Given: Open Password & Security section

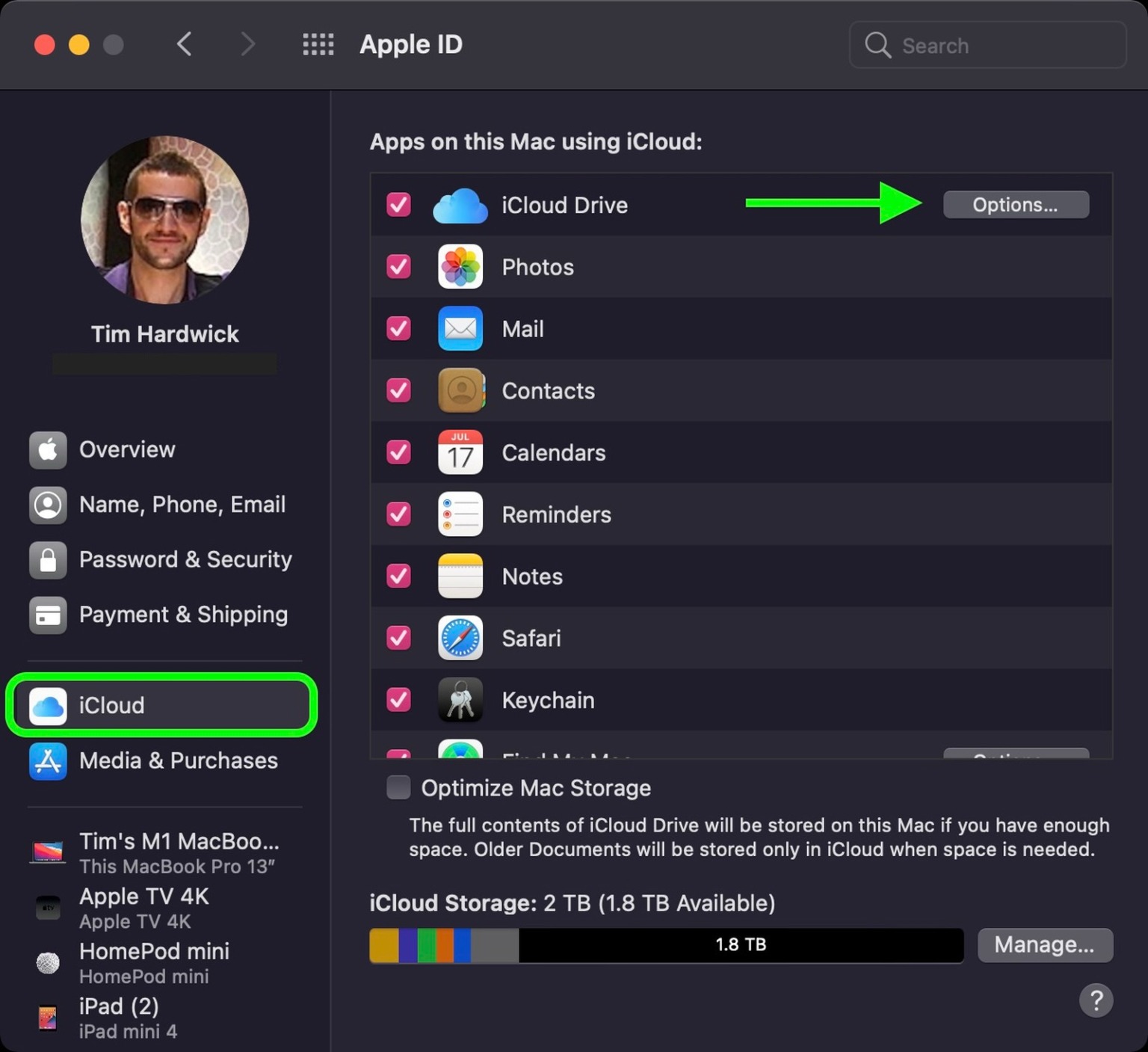Looking at the screenshot, I should (x=164, y=560).
